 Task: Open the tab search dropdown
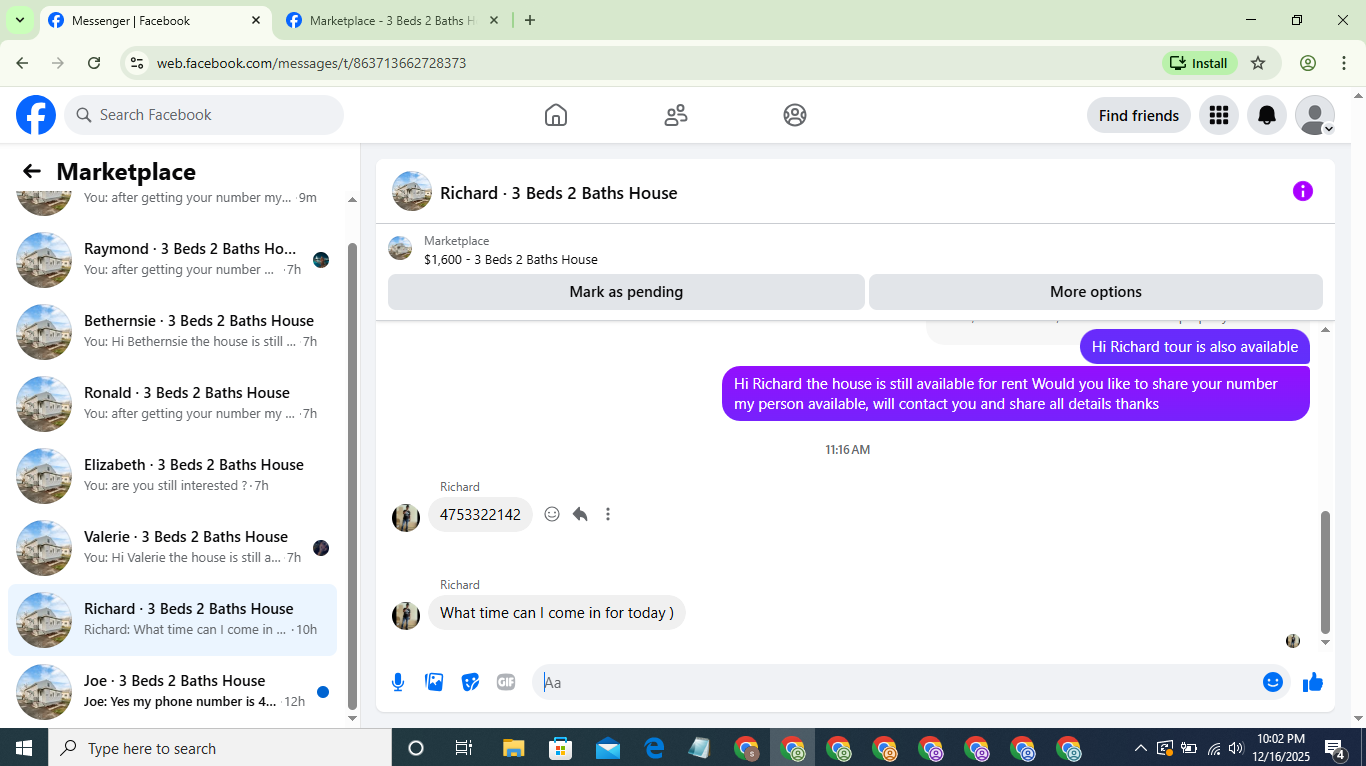click(x=19, y=20)
